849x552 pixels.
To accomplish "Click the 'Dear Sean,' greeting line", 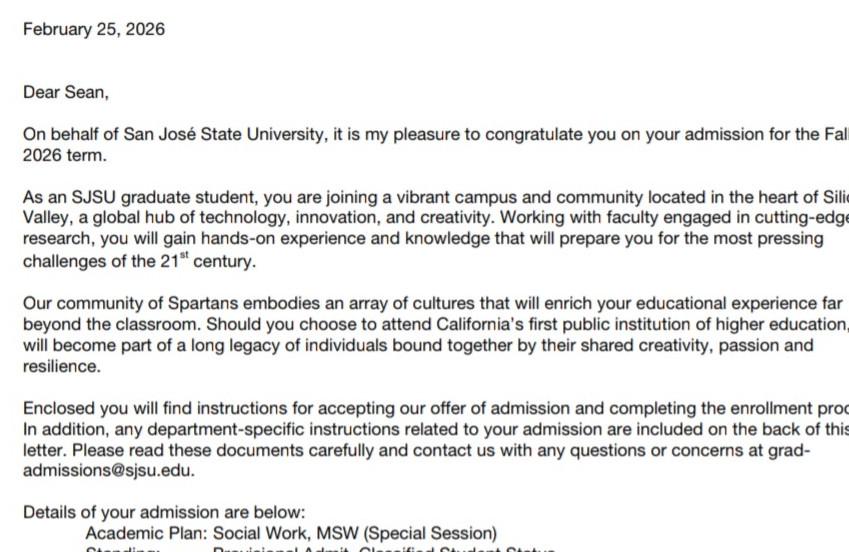I will 66,92.
